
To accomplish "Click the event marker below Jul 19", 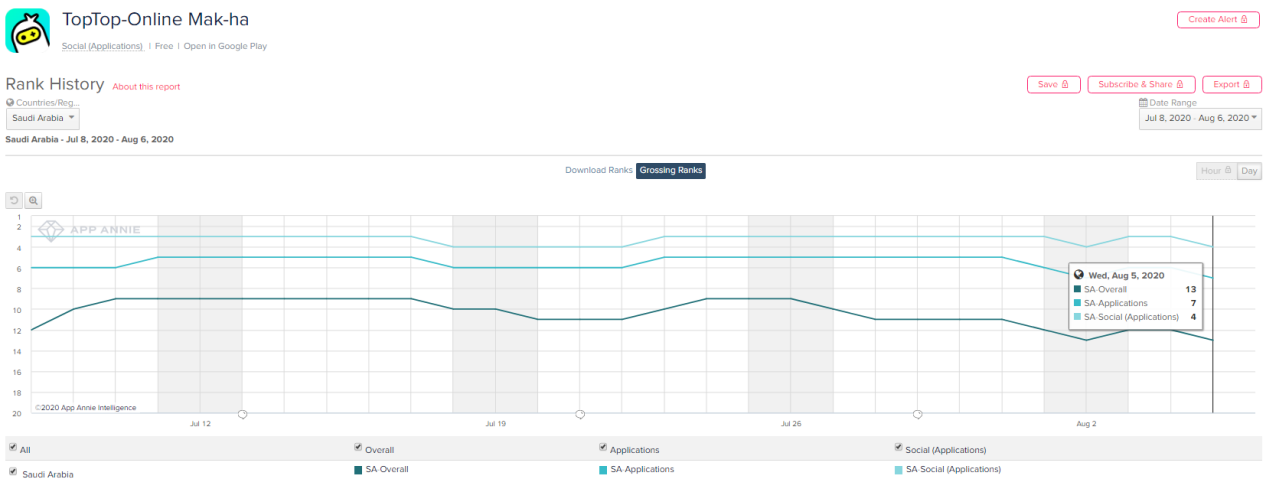I will (x=579, y=414).
